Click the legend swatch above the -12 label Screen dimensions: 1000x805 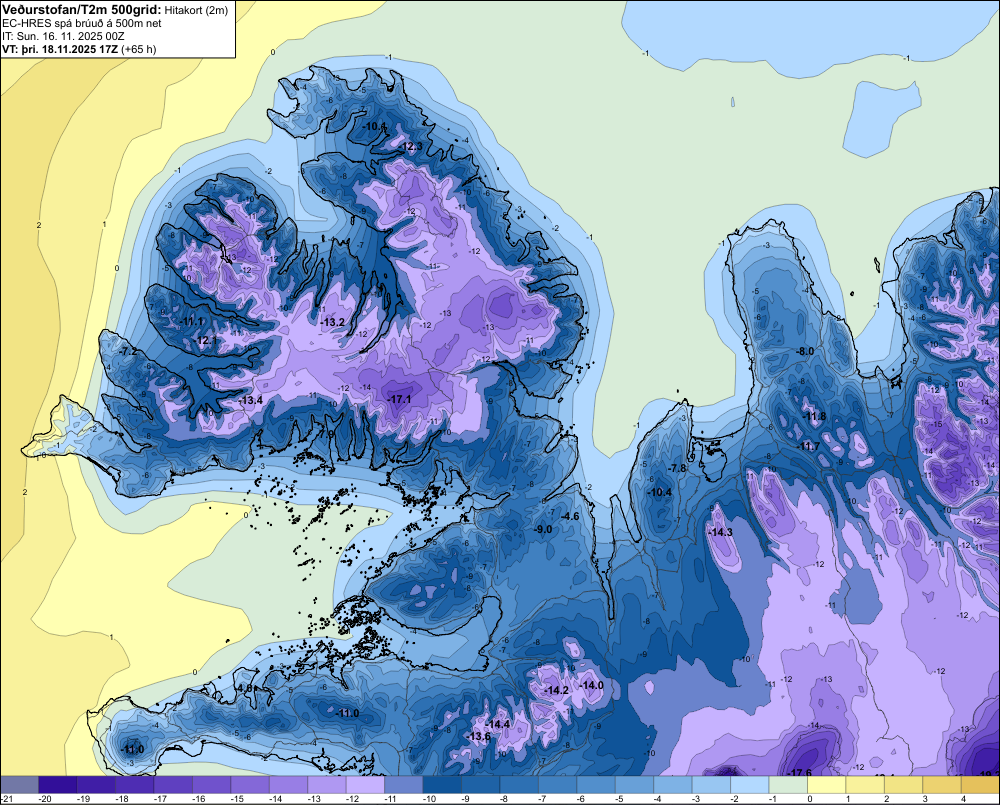[x=365, y=785]
